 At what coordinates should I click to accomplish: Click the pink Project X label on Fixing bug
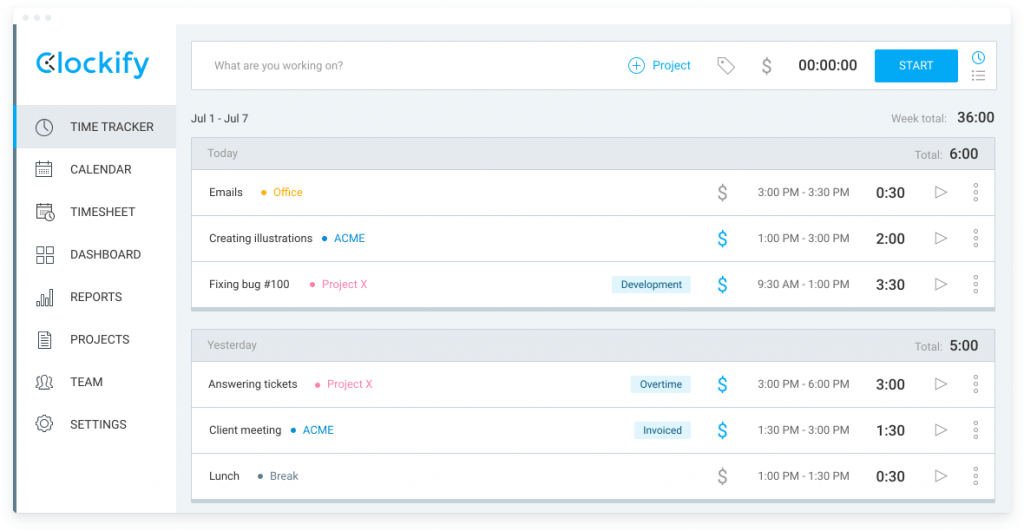[x=344, y=284]
